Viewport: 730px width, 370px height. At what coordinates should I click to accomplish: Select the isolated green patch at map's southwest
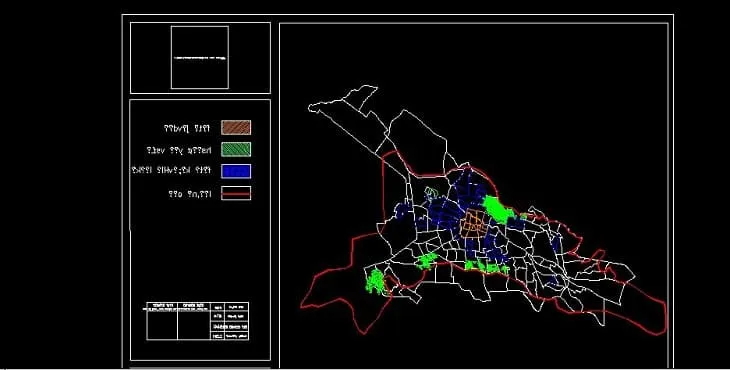tap(375, 282)
